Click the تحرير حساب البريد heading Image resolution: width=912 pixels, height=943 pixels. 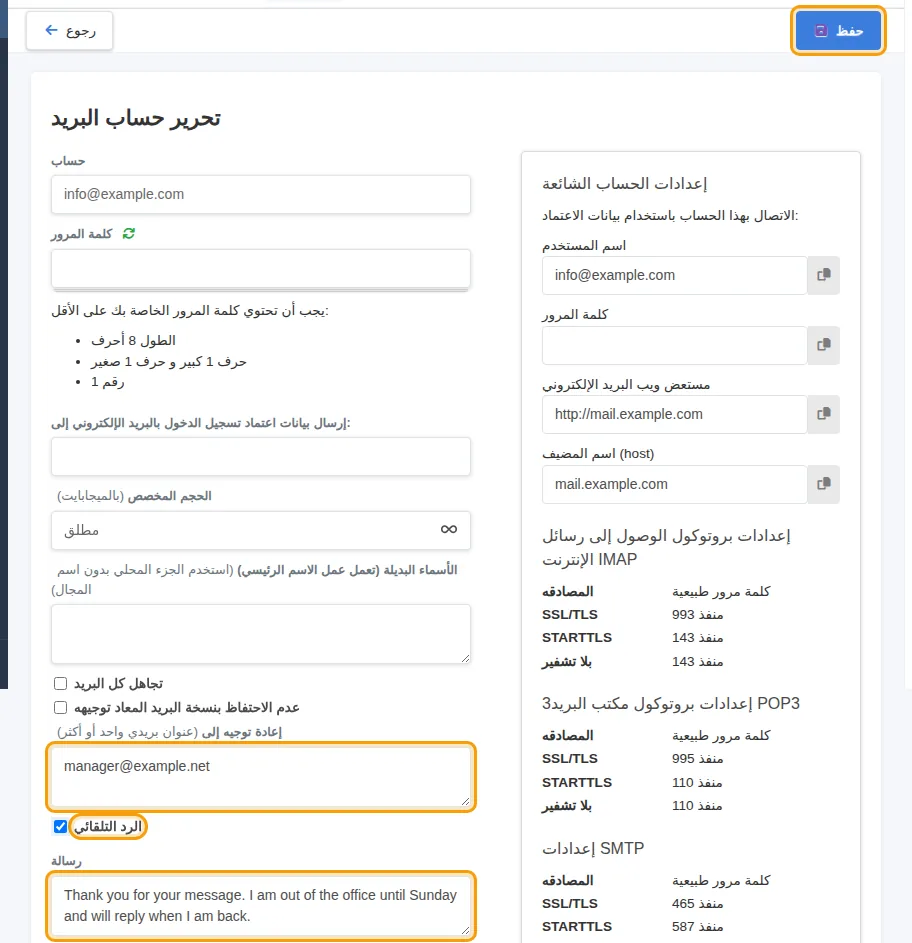pyautogui.click(x=136, y=118)
